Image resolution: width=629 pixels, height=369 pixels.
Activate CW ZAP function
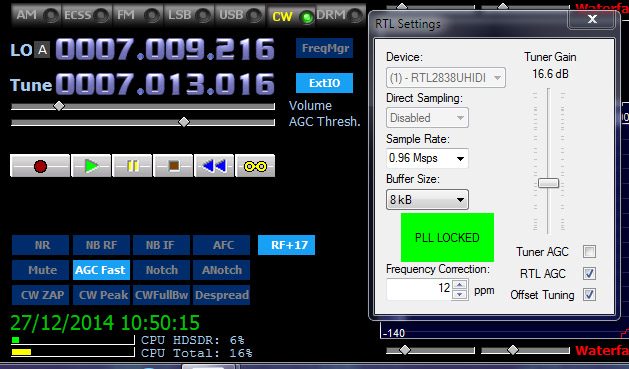(41, 295)
